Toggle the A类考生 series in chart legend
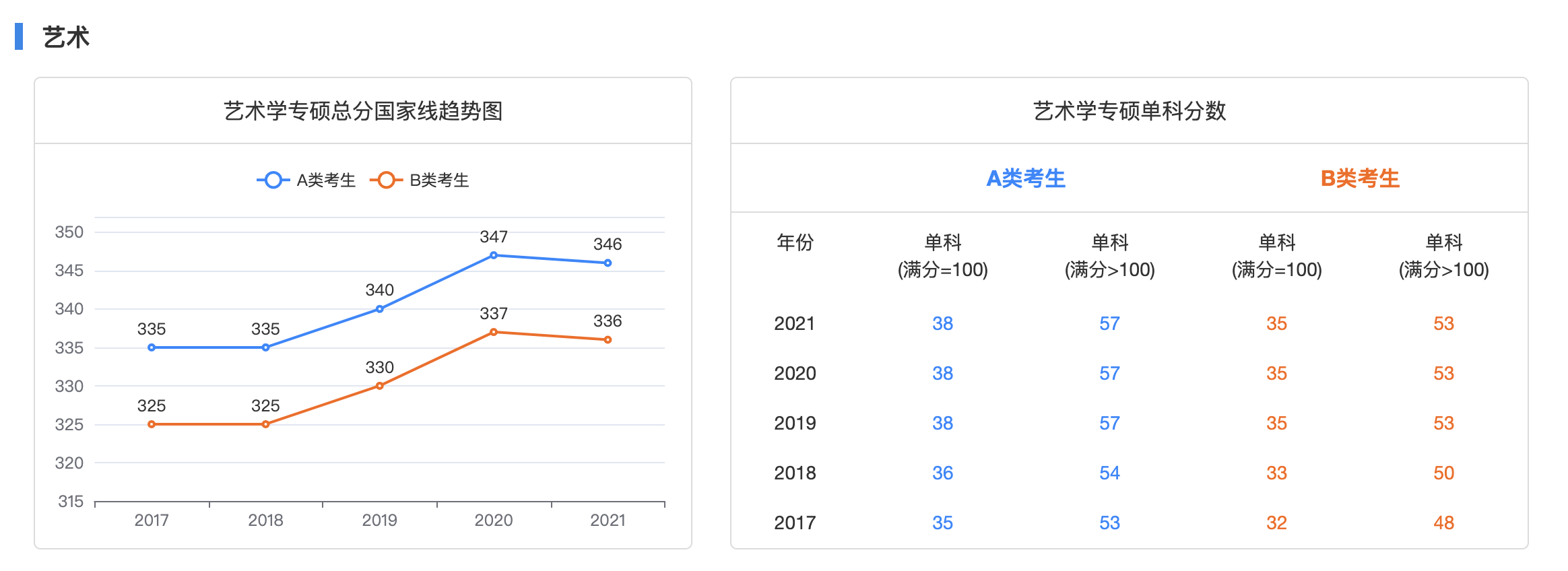 pos(306,180)
